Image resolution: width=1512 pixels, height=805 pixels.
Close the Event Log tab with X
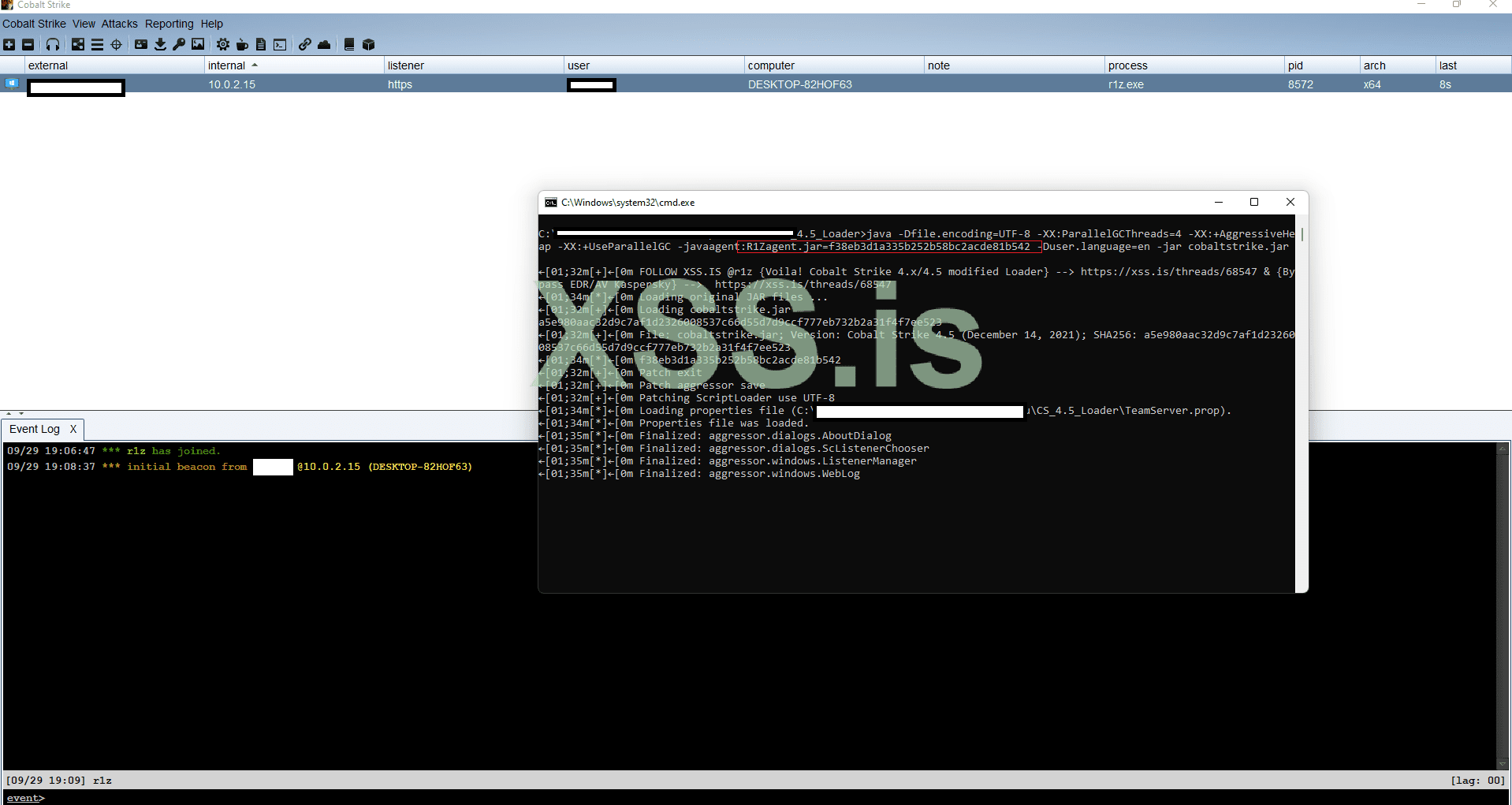[73, 429]
